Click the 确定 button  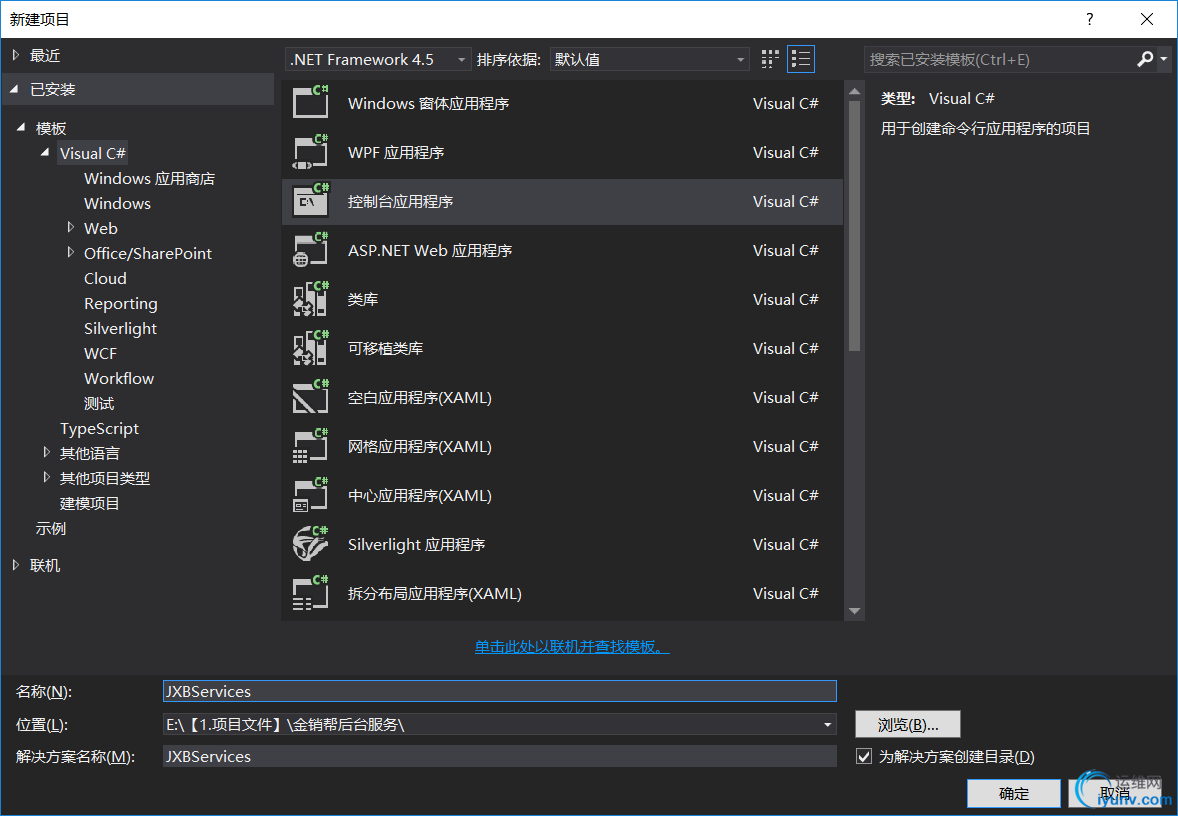[x=1013, y=793]
